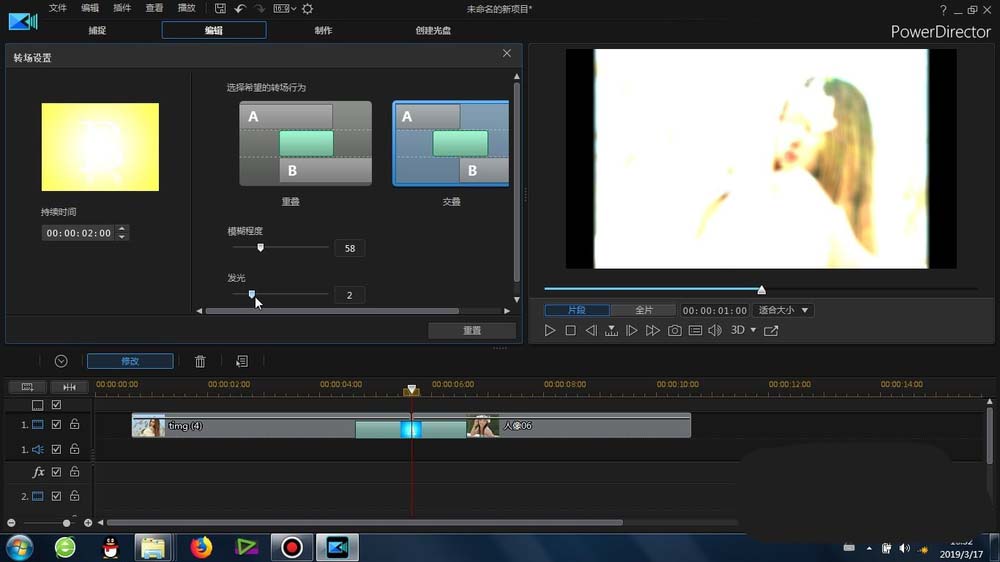This screenshot has width=1000, height=562.
Task: Step to next frame
Action: pos(631,330)
